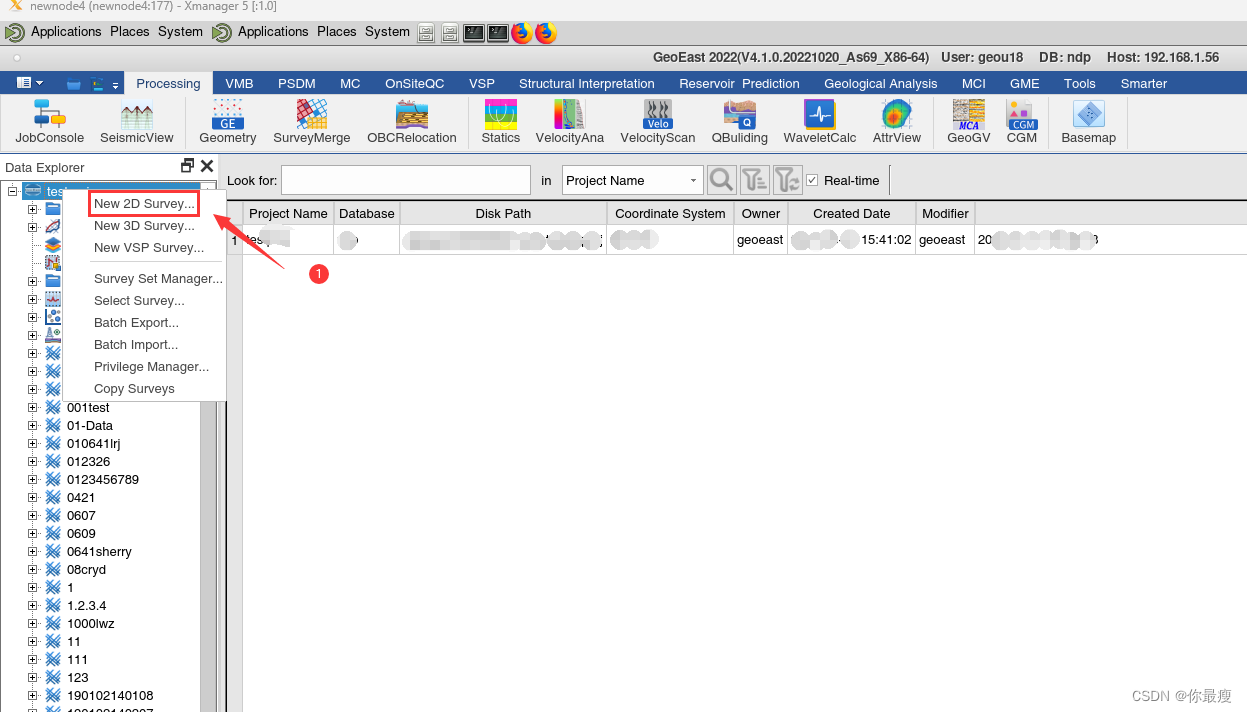Close the Data Explorer panel
The height and width of the screenshot is (712, 1247).
click(207, 166)
